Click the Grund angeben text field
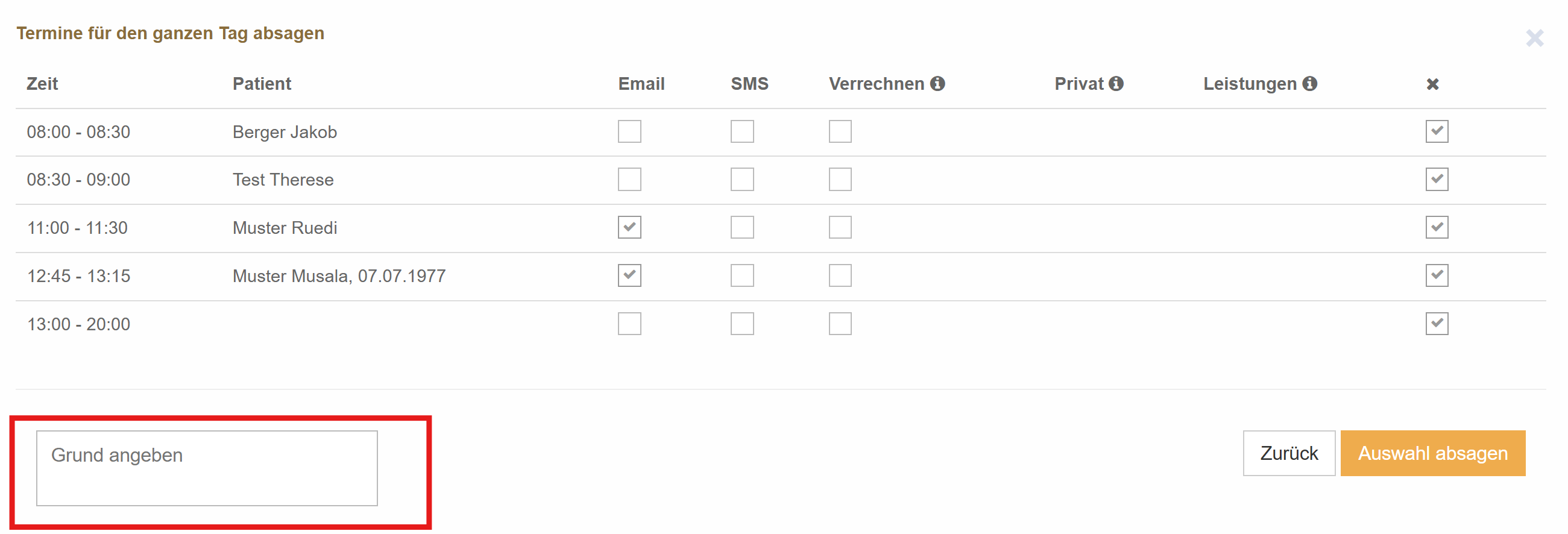This screenshot has height=534, width=1568. (207, 468)
